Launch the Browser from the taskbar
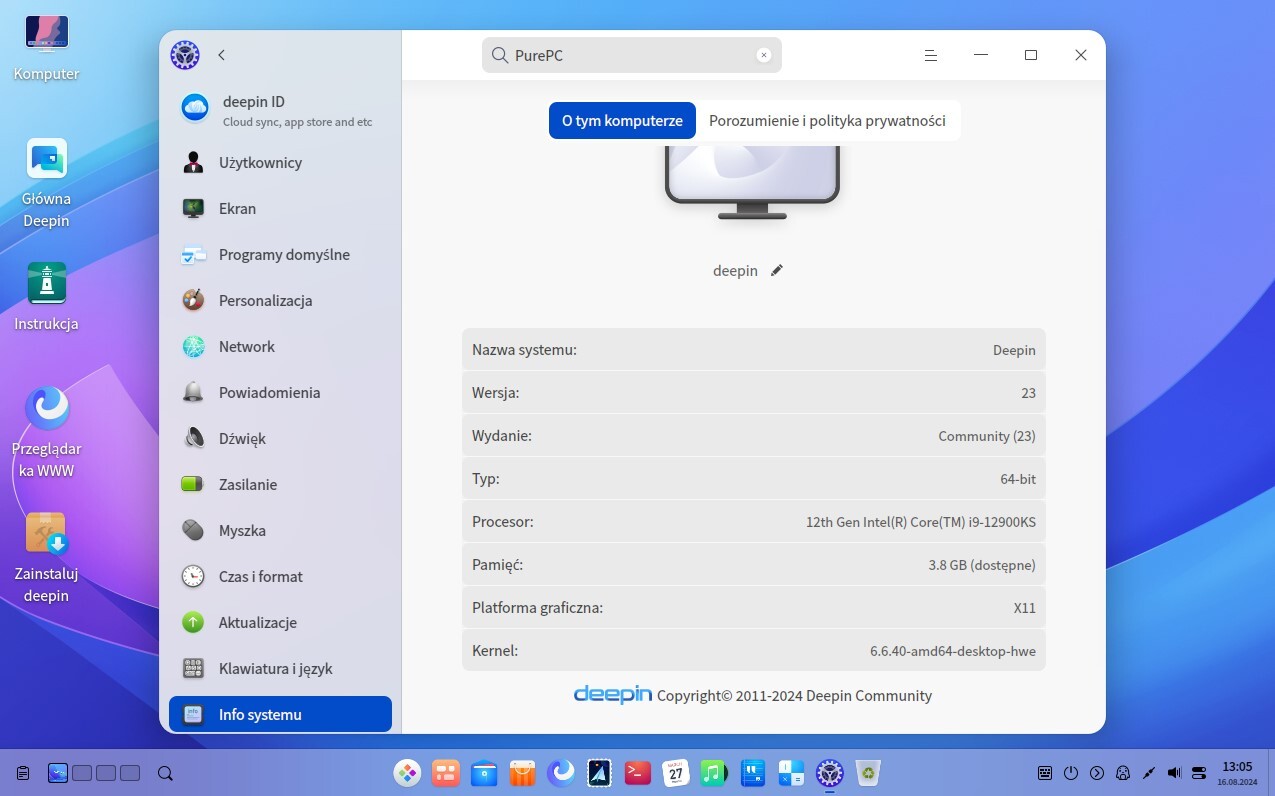The image size is (1275, 796). pos(560,773)
